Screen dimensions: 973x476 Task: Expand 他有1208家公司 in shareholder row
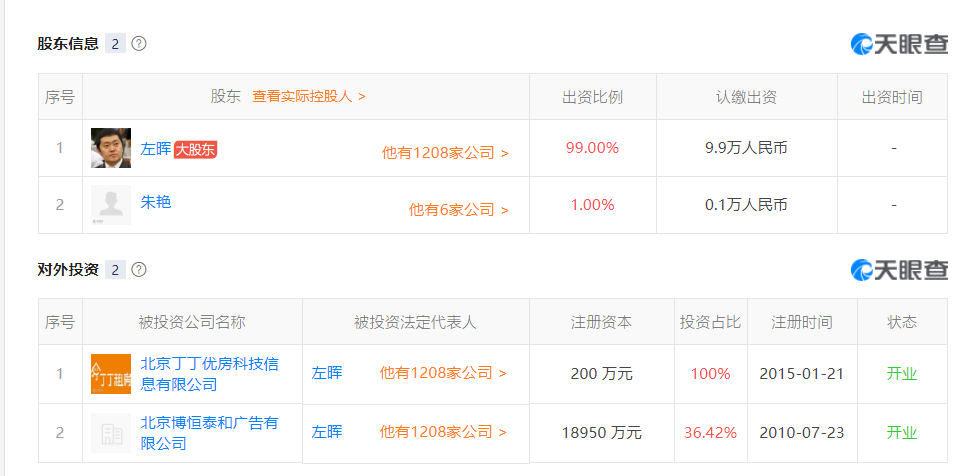tap(445, 153)
